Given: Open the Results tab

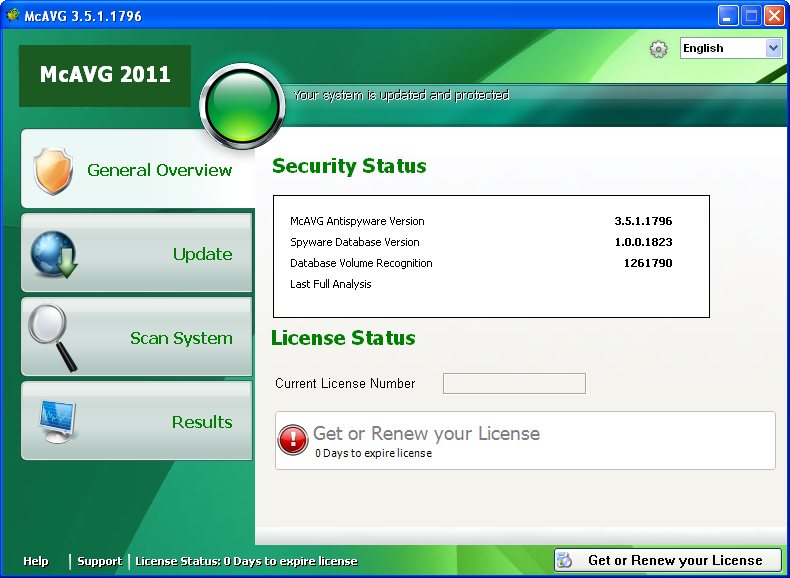Looking at the screenshot, I should pyautogui.click(x=137, y=421).
